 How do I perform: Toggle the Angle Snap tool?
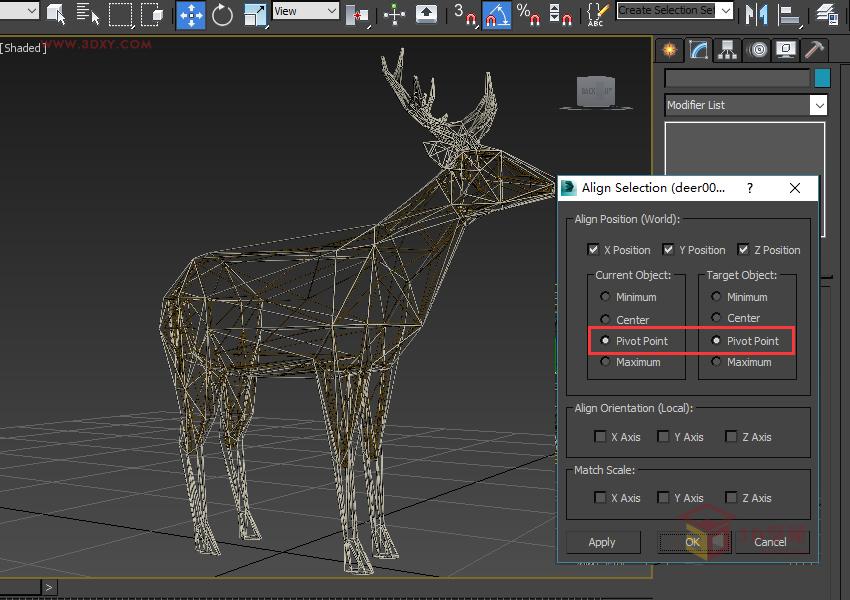point(496,14)
